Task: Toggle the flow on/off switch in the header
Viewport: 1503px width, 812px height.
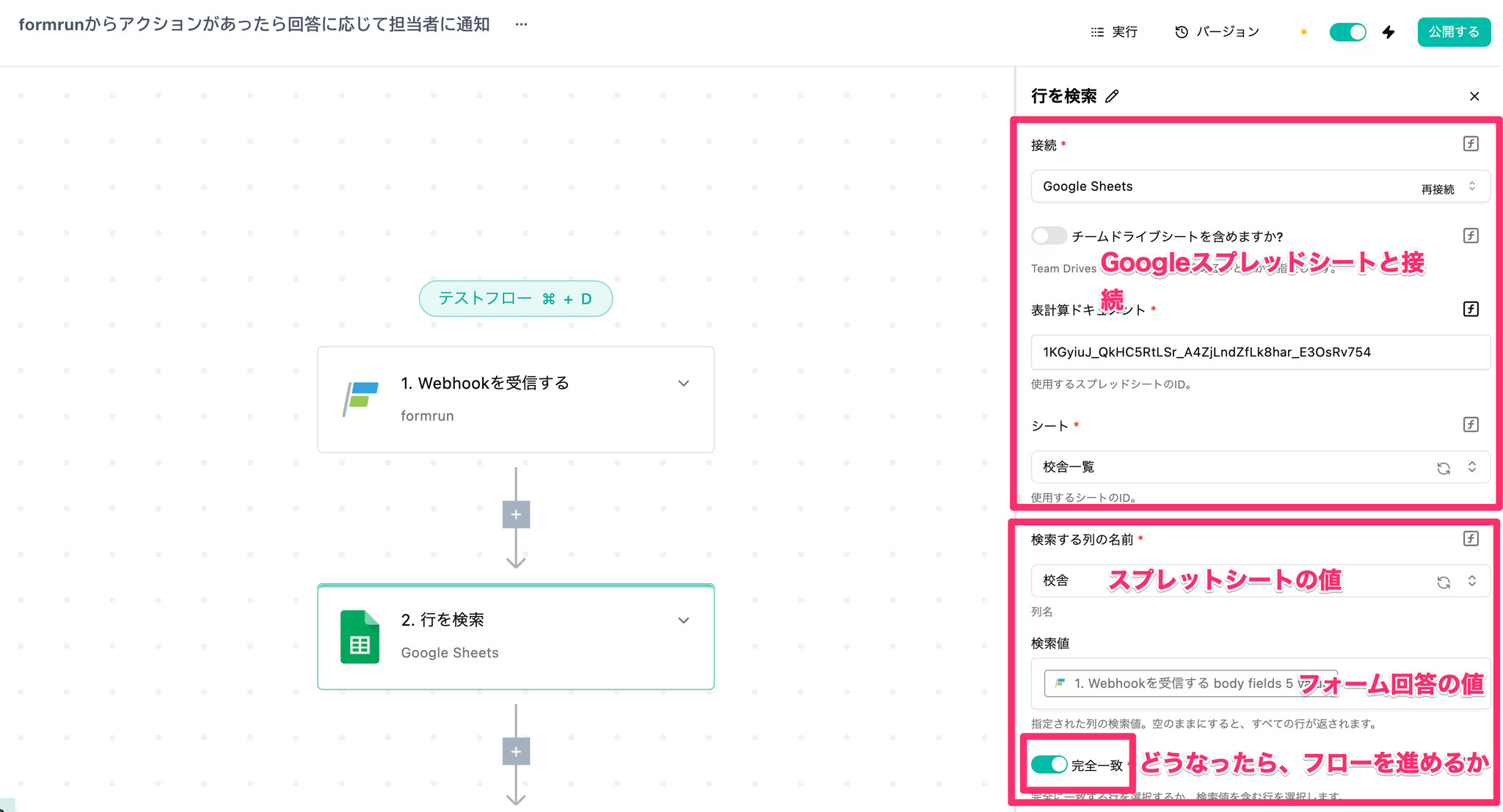Action: pyautogui.click(x=1347, y=32)
